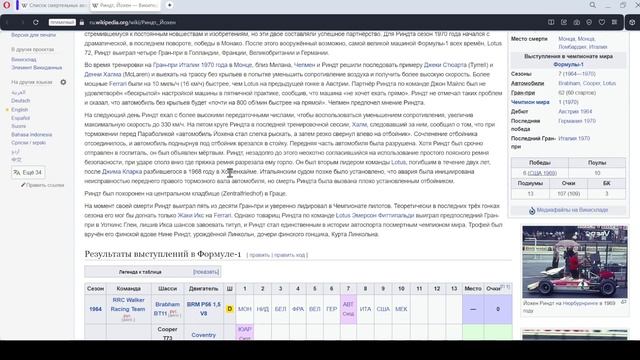The width and height of the screenshot is (640, 360).
Task: Open the Opera main menu logo
Action: point(7,5)
